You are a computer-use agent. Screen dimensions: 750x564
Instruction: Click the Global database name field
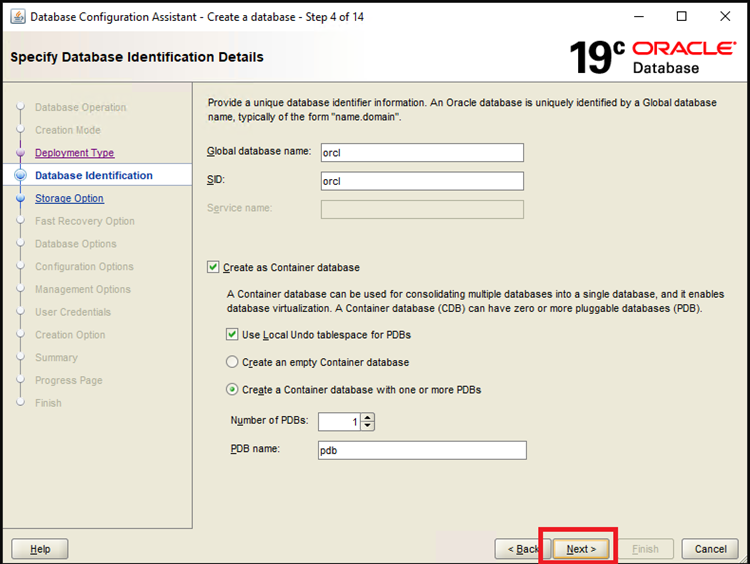coord(422,153)
